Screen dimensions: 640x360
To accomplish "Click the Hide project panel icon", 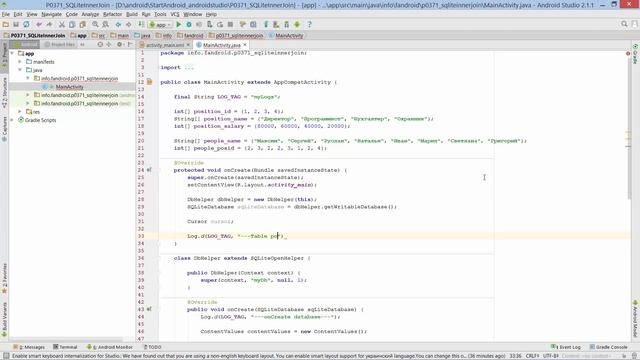I will [130, 44].
